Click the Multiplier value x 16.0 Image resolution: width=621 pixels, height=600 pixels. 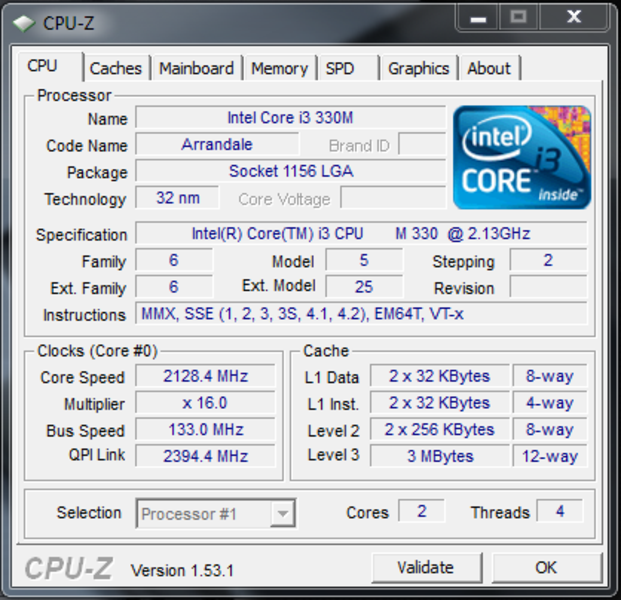[x=205, y=403]
